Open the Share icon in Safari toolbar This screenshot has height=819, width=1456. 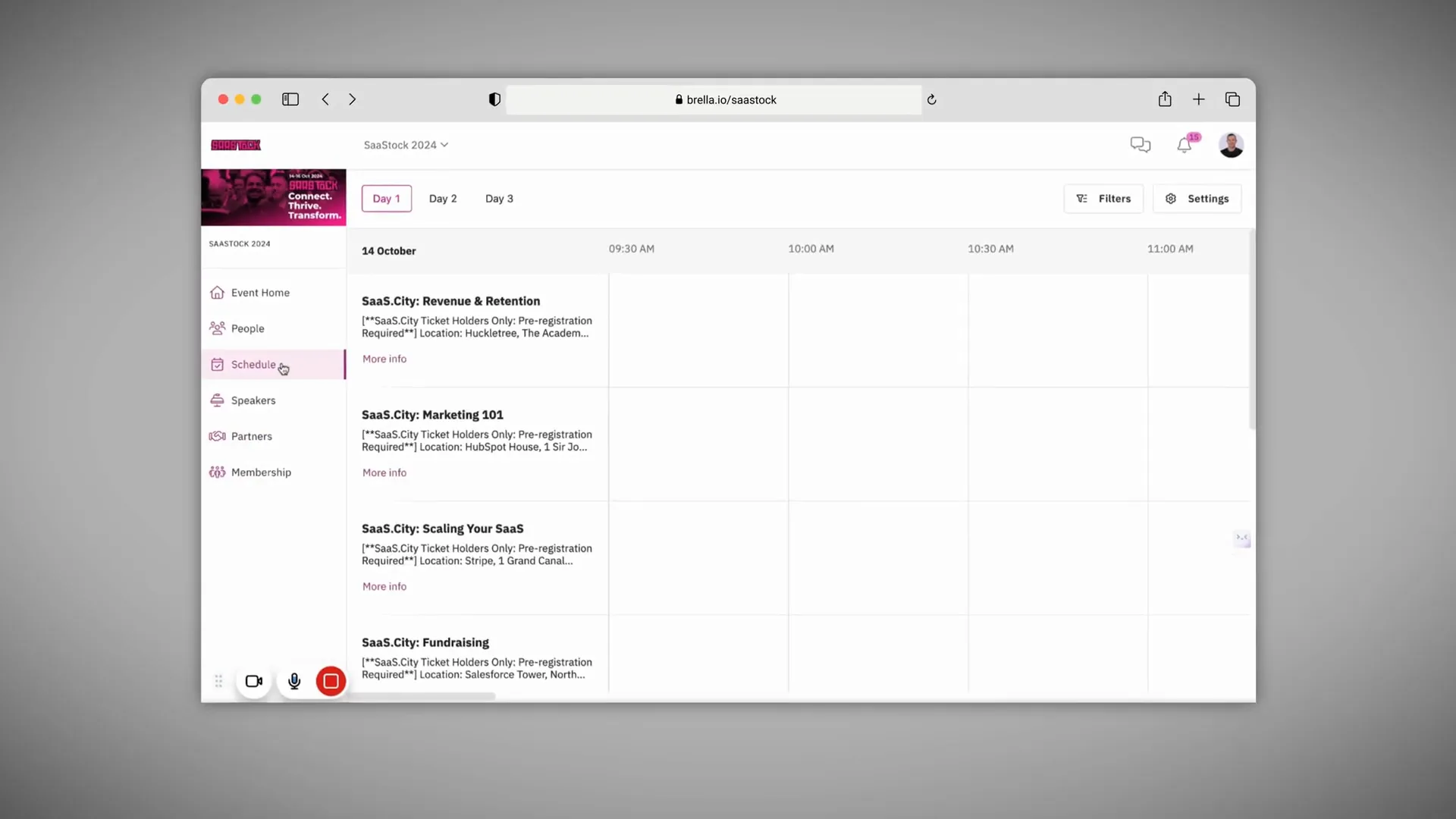pos(1165,99)
